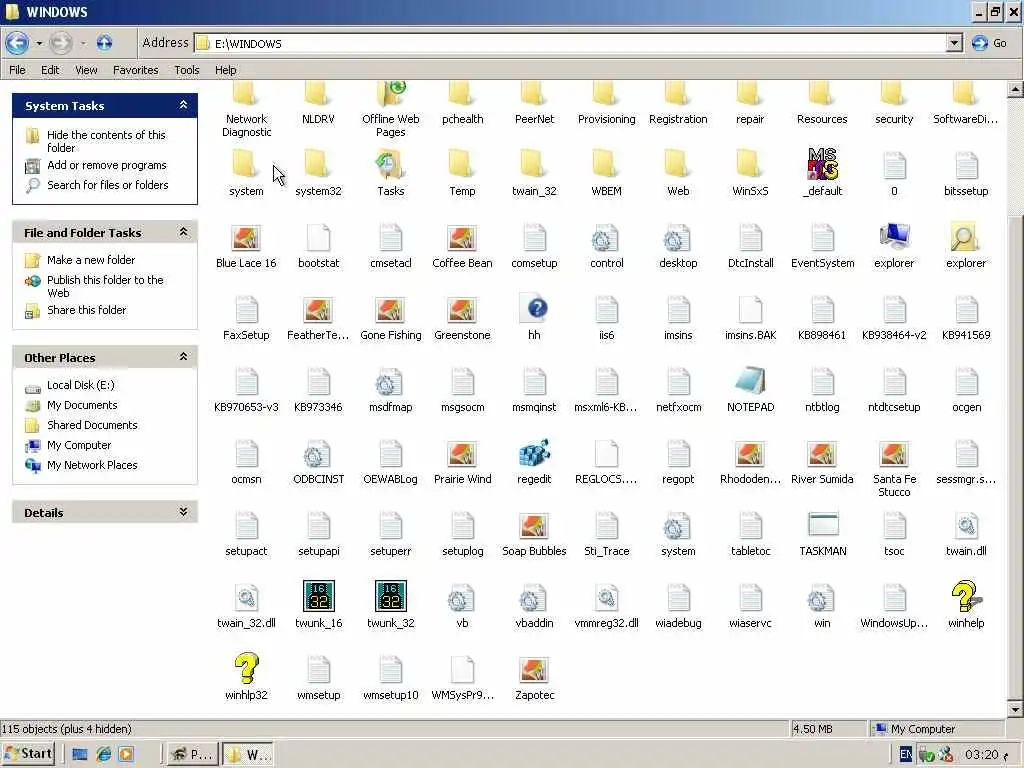Click the scrollbar down arrow
1024x768 pixels.
point(1015,709)
